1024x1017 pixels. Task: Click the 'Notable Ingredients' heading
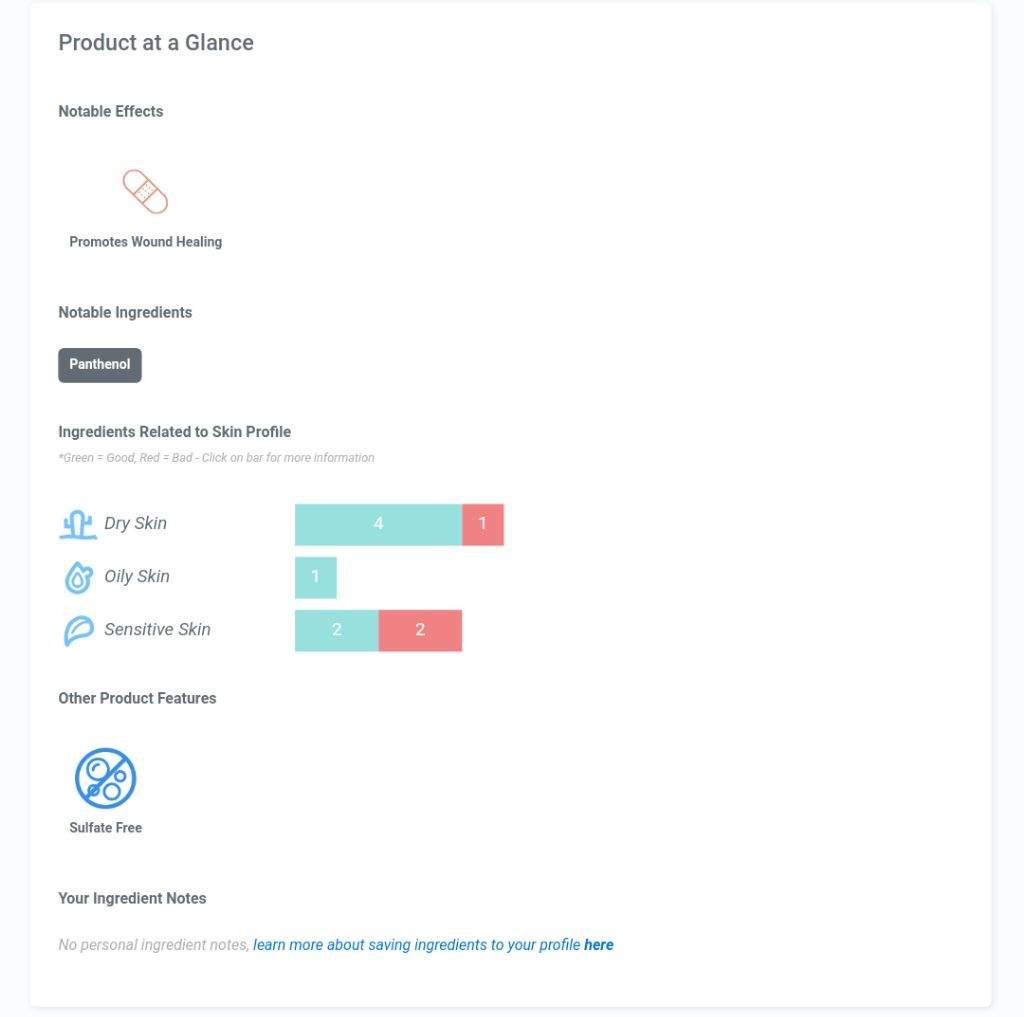tap(125, 312)
